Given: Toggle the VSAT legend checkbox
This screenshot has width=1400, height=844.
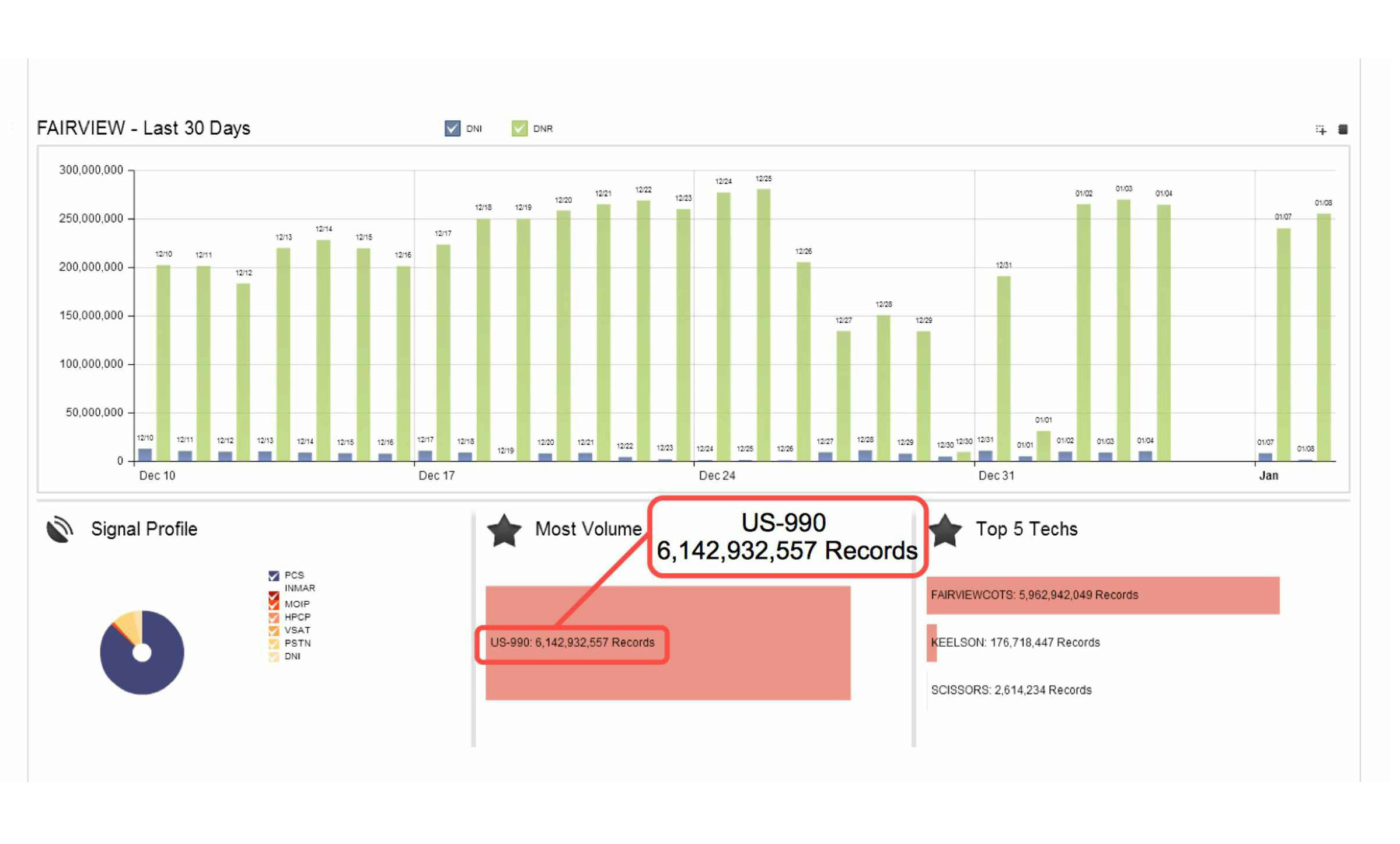Looking at the screenshot, I should tap(274, 630).
